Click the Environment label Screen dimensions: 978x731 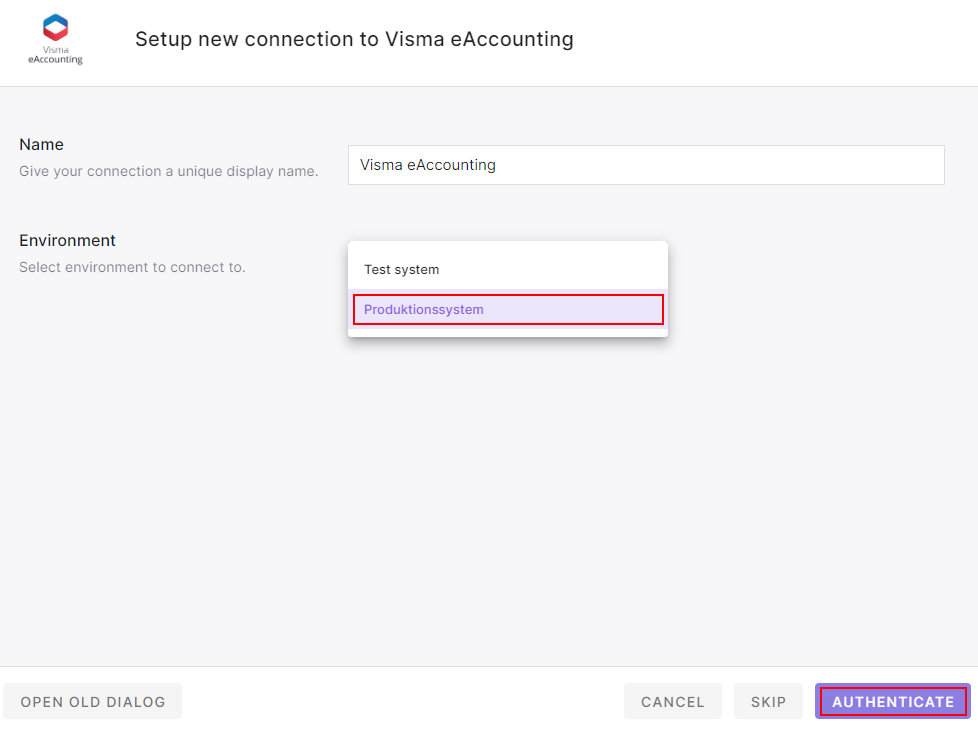pos(67,241)
